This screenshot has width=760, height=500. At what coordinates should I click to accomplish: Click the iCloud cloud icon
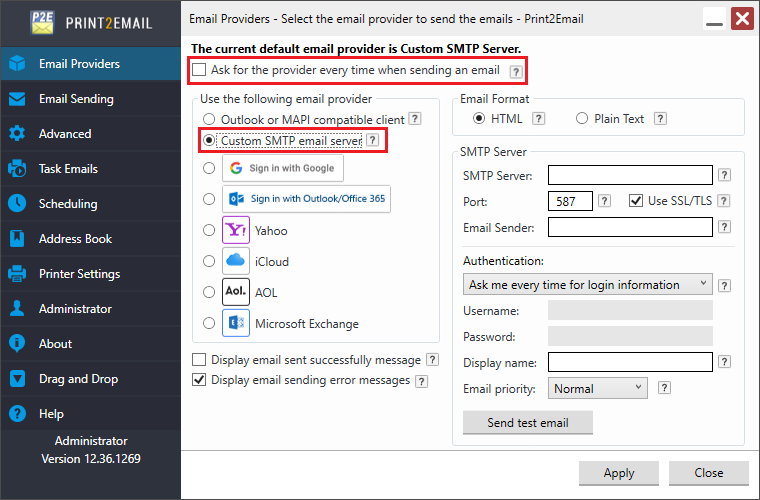point(236,261)
